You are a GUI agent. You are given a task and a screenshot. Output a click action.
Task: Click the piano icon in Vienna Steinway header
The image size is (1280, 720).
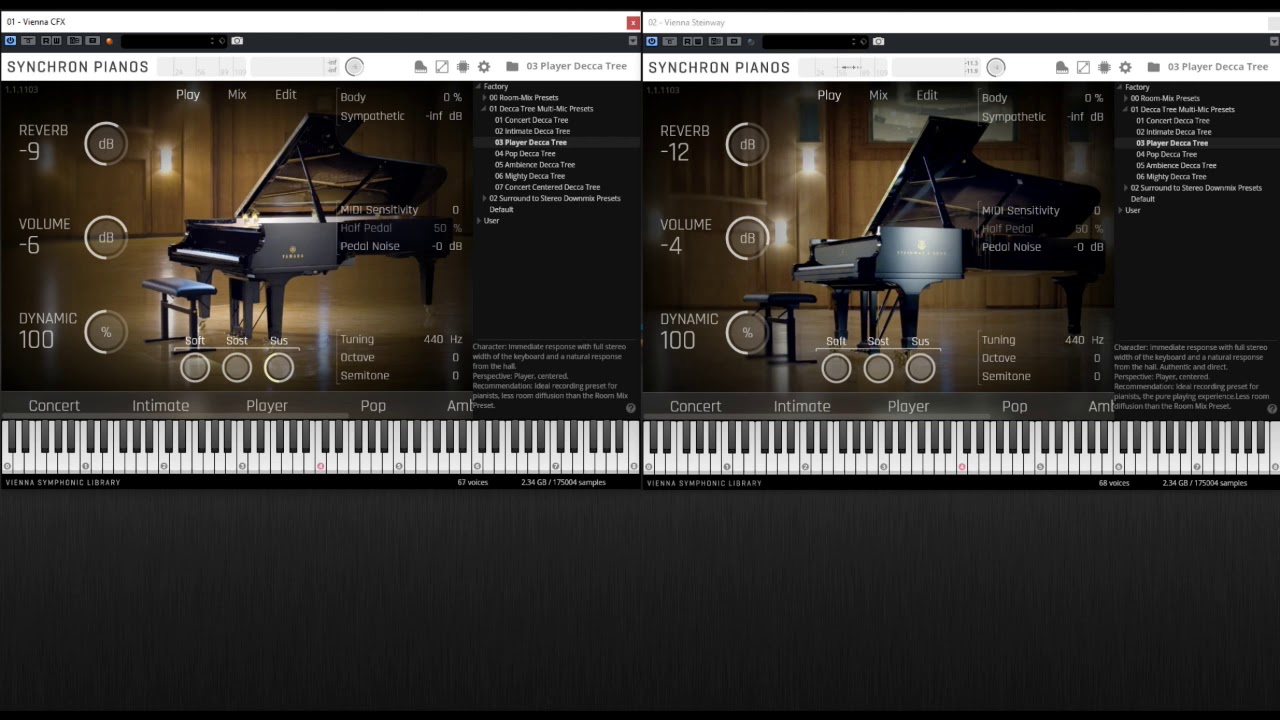(1062, 67)
